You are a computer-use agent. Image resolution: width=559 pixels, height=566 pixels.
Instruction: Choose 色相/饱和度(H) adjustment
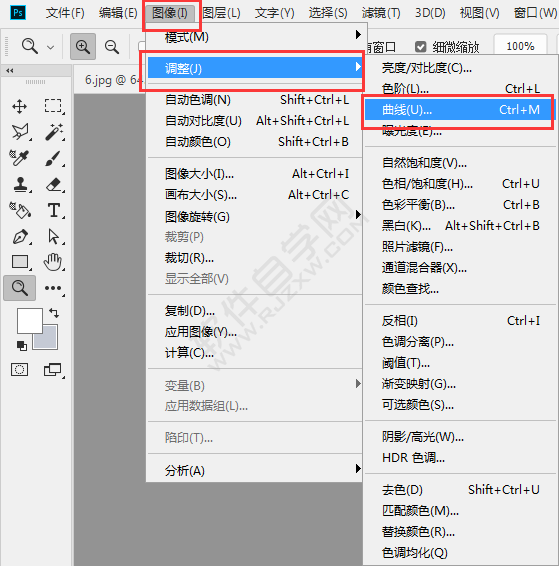[x=460, y=184]
